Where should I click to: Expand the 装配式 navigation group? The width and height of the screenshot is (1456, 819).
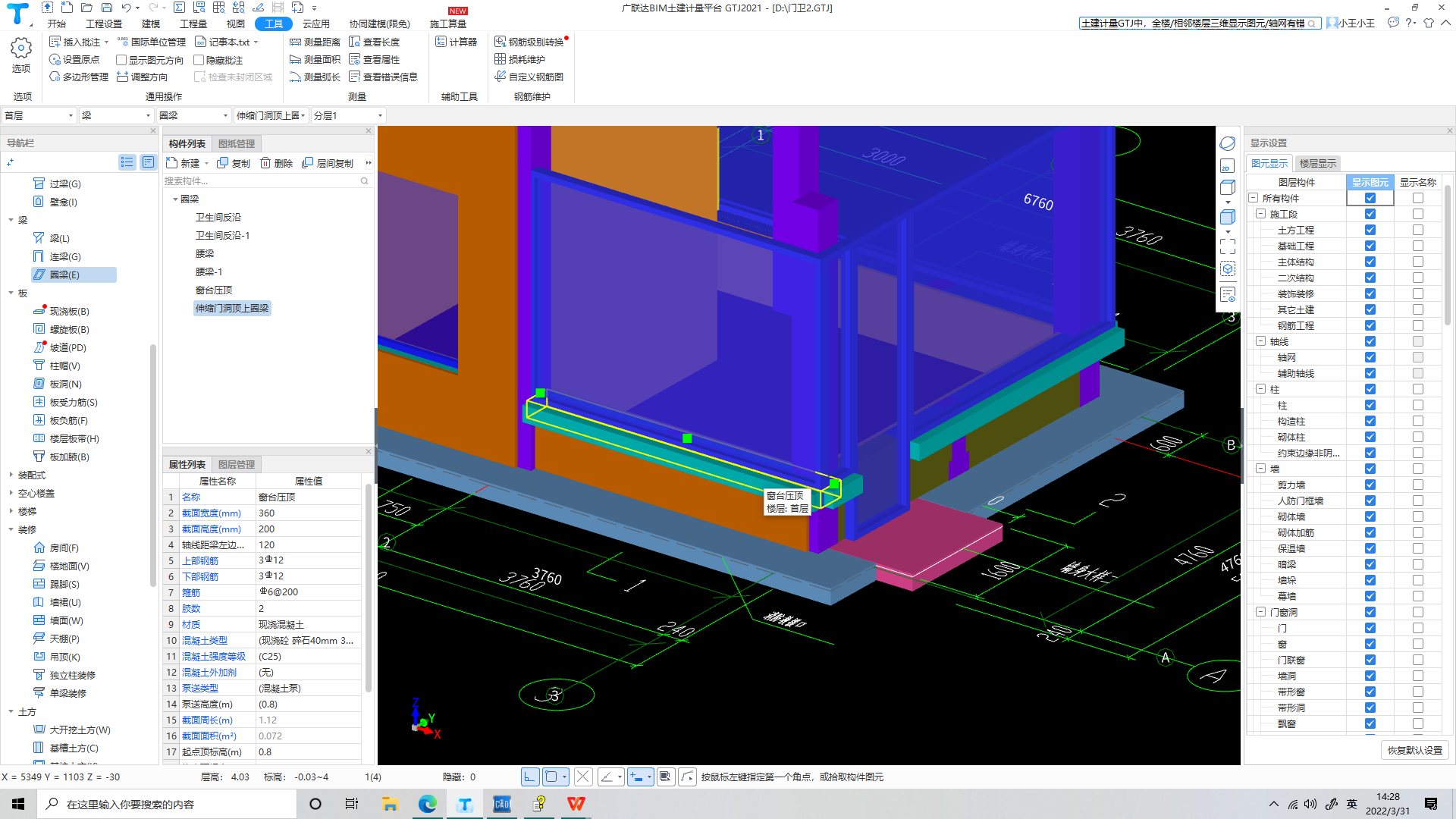tap(11, 475)
